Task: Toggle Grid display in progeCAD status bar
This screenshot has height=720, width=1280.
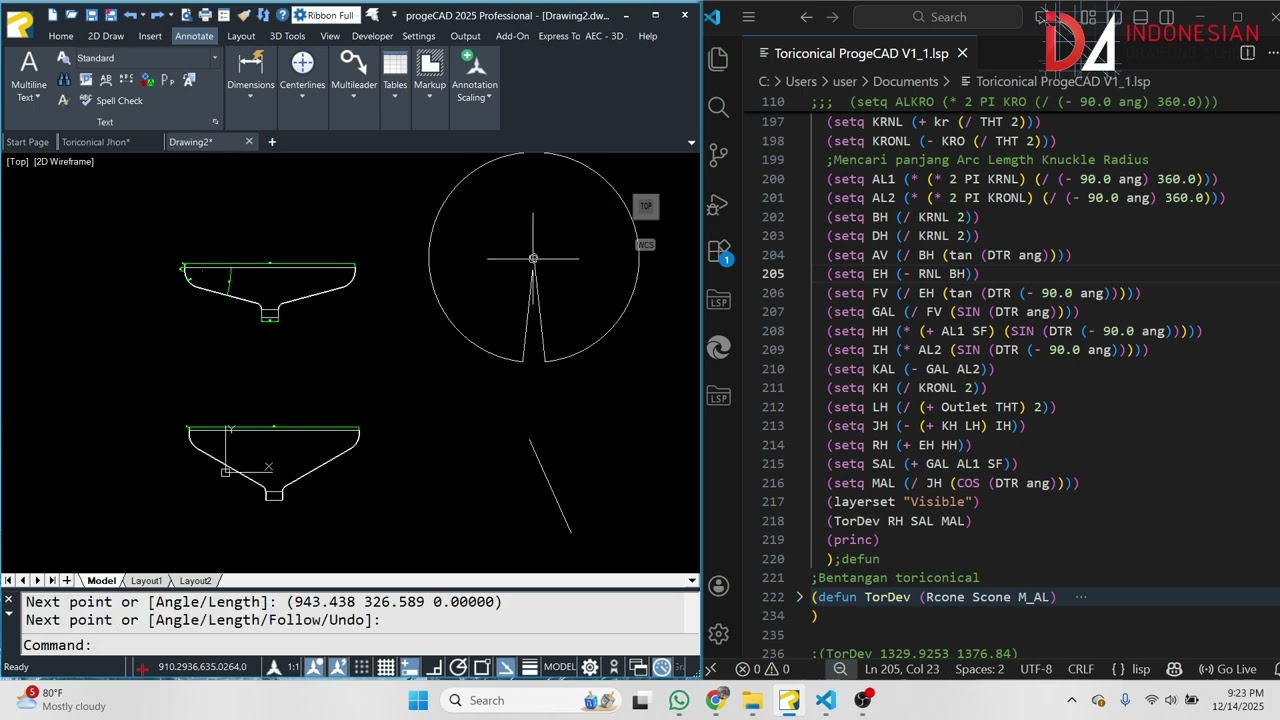Action: (386, 667)
